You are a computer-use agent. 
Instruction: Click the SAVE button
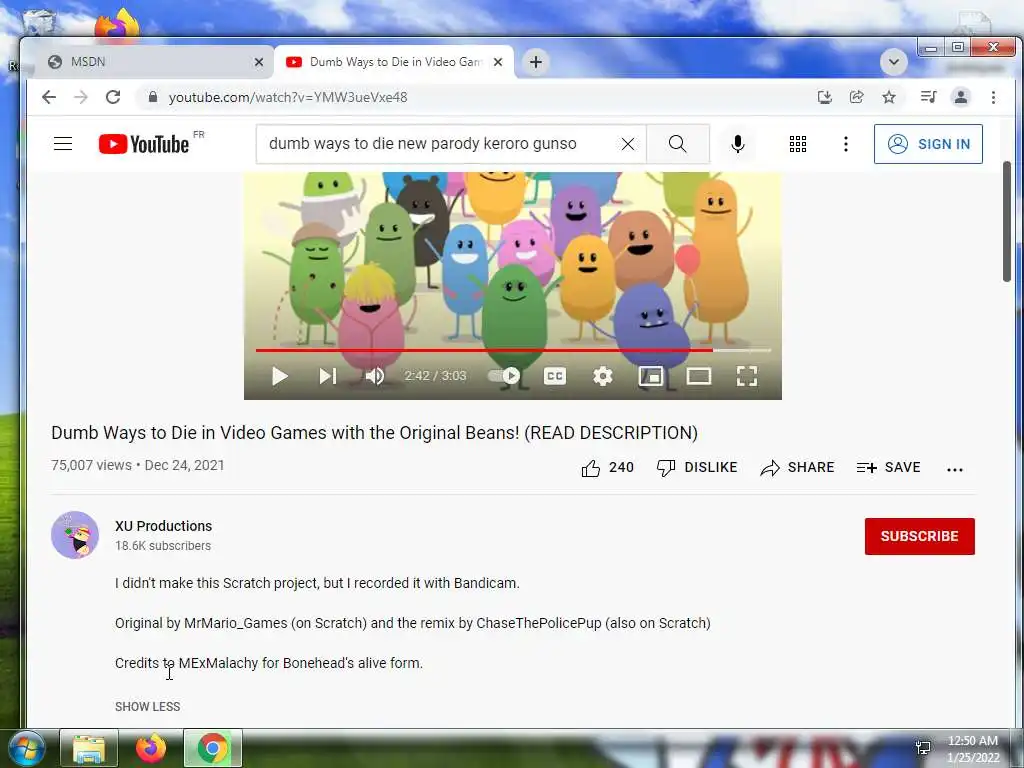(888, 468)
